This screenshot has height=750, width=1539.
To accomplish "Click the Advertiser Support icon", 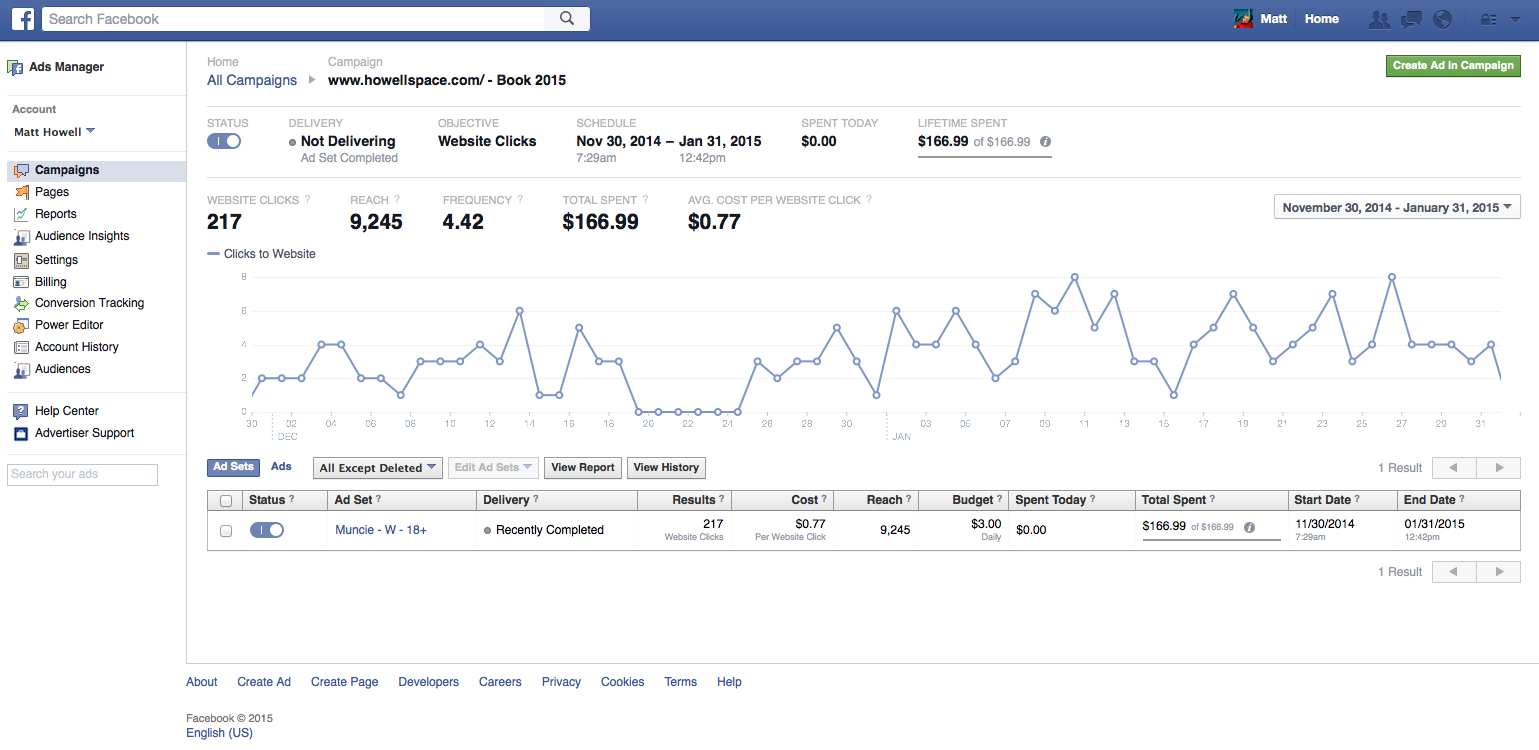I will tap(20, 433).
